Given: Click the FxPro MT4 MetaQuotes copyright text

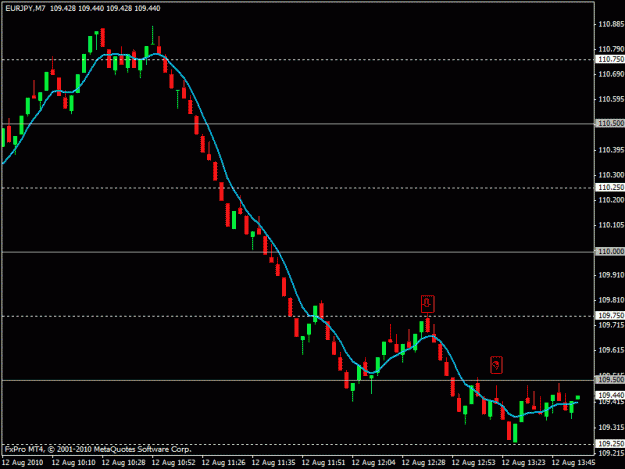Looking at the screenshot, I should click(x=98, y=449).
